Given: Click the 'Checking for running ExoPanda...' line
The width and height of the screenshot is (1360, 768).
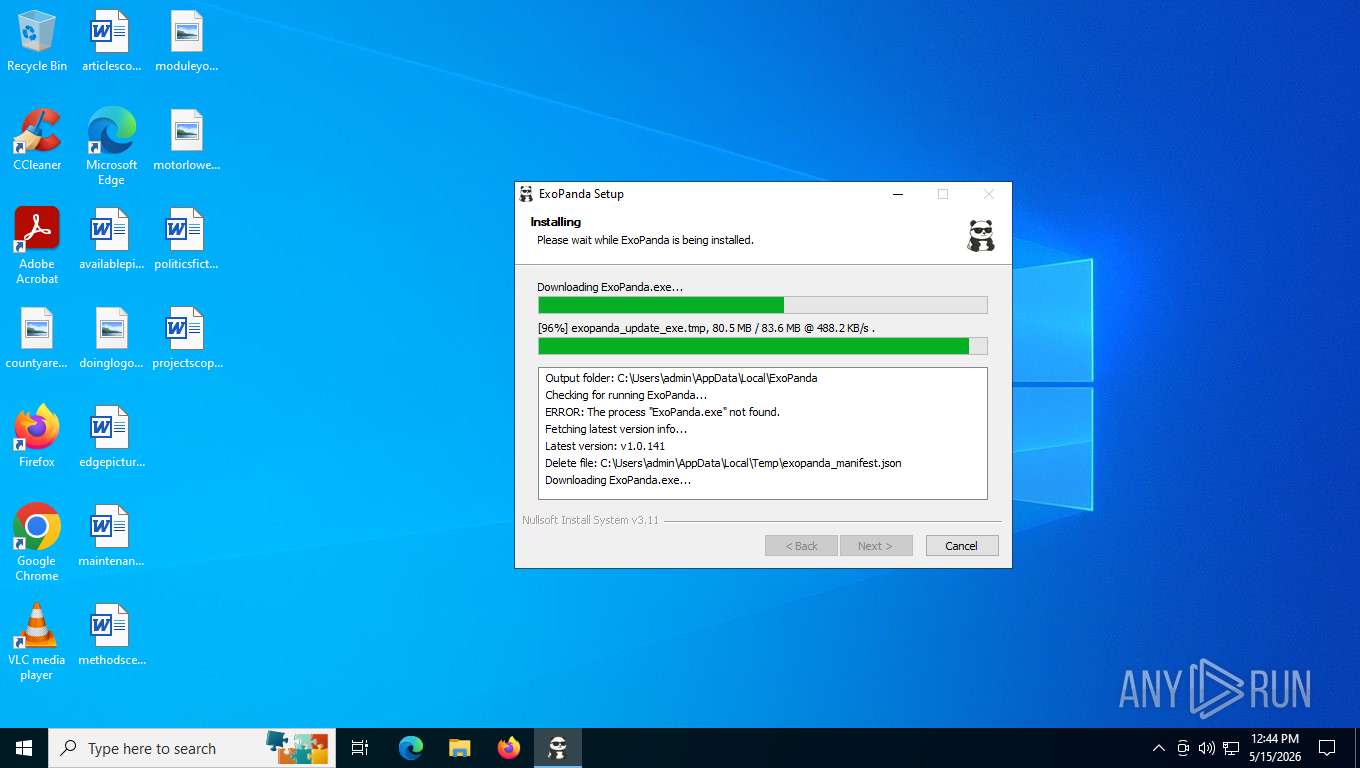Looking at the screenshot, I should (x=626, y=395).
